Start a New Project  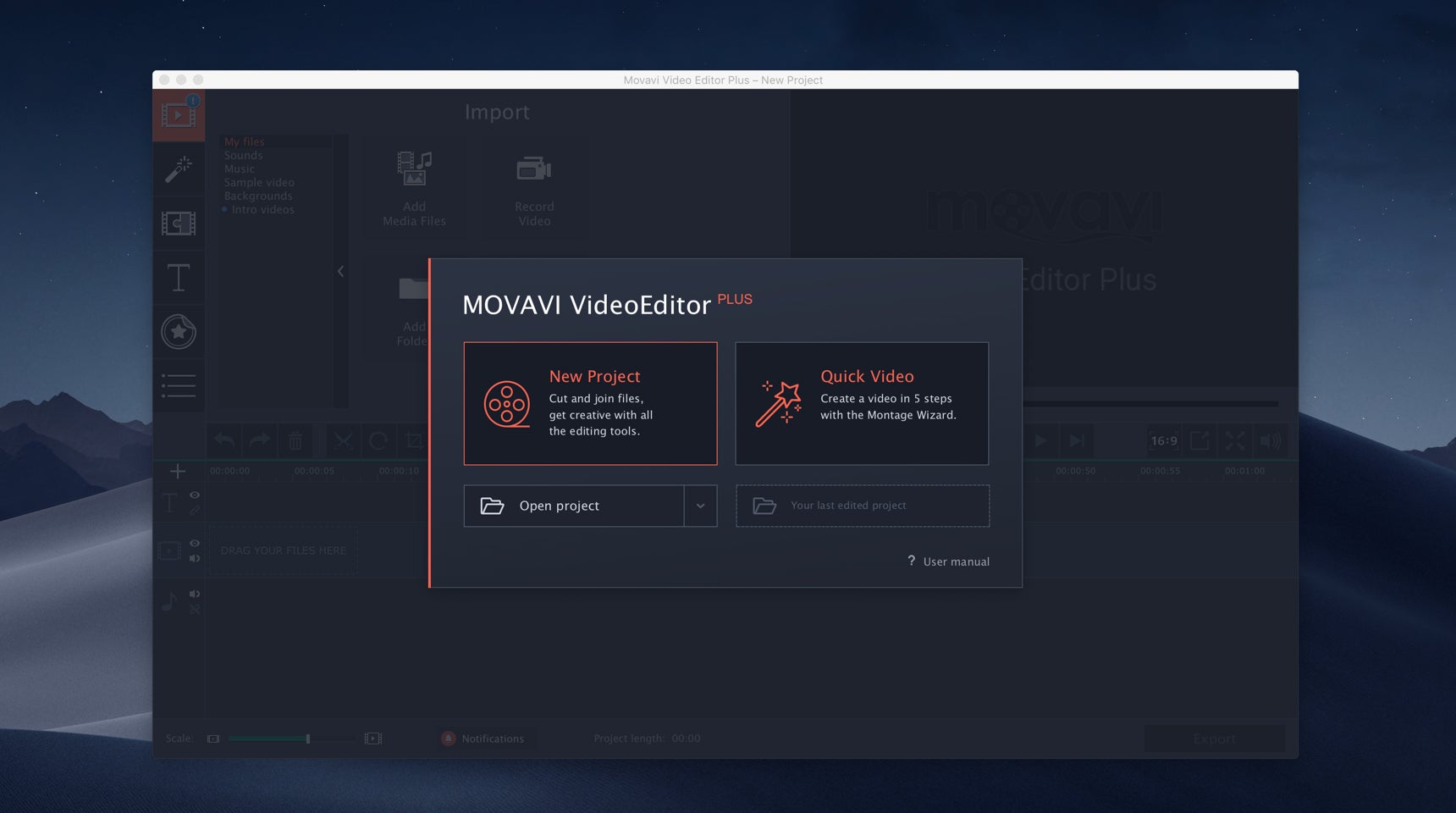590,404
